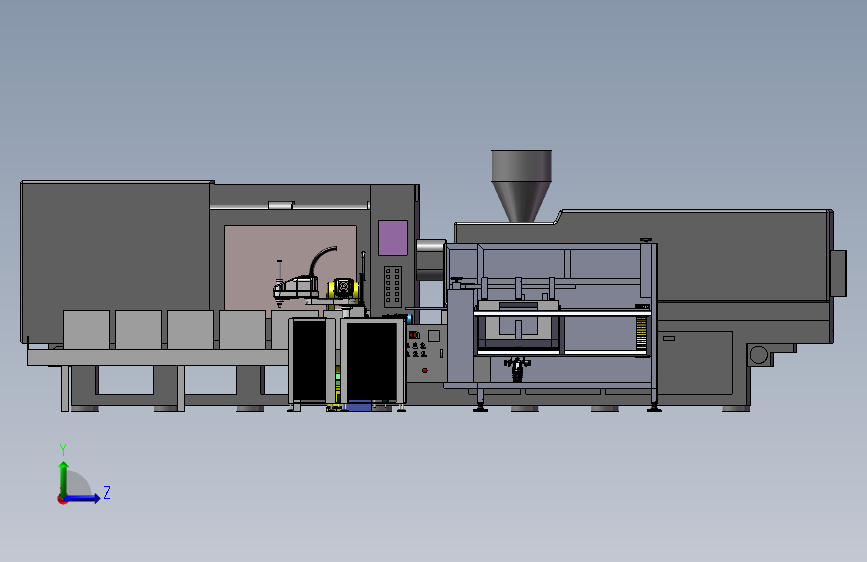Select the yellow motor on the robot
Image resolution: width=867 pixels, height=562 pixels.
coord(343,288)
